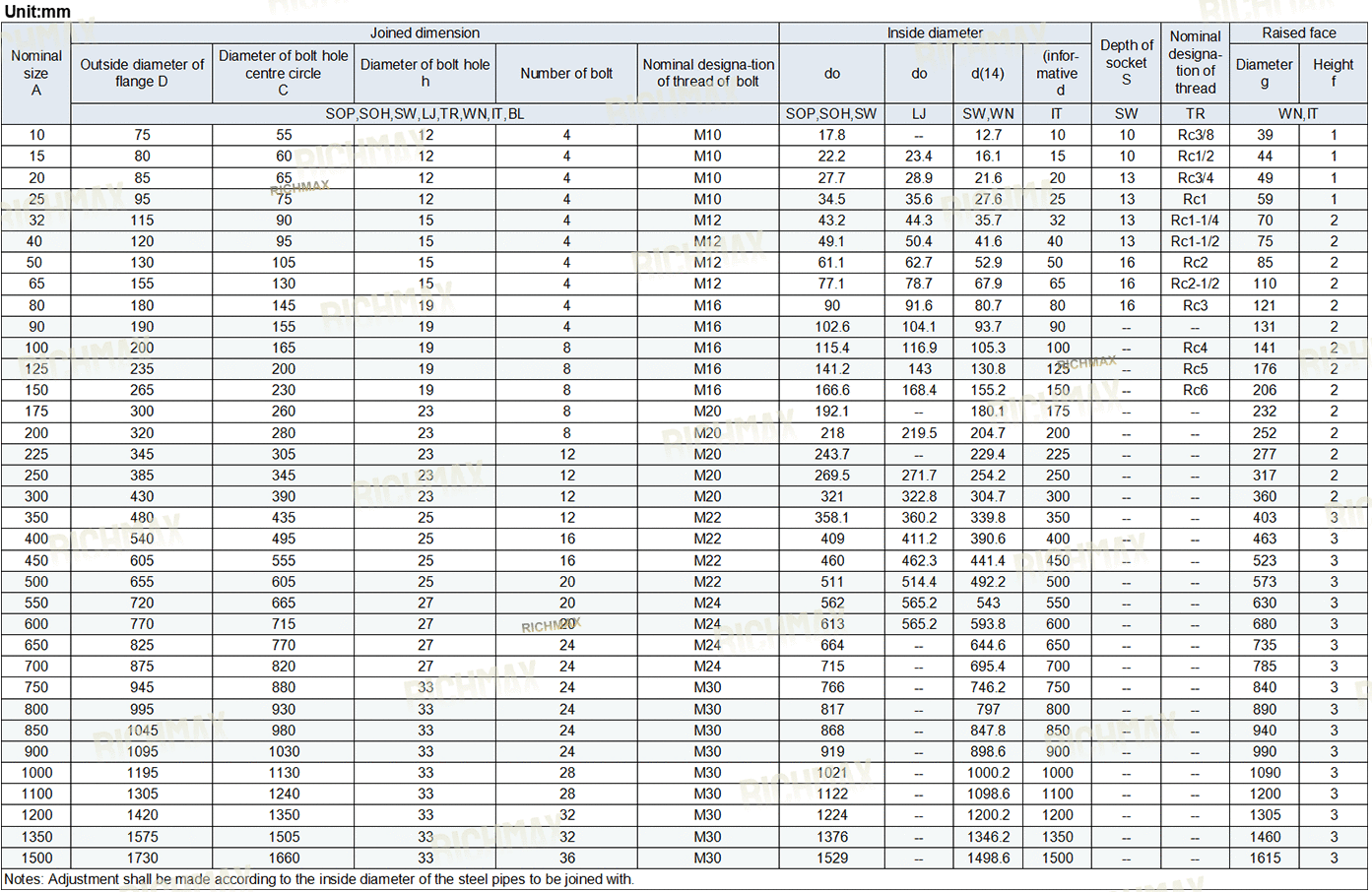Click the Rc2-1/2 thread designation cell
The height and width of the screenshot is (892, 1372).
click(1195, 284)
